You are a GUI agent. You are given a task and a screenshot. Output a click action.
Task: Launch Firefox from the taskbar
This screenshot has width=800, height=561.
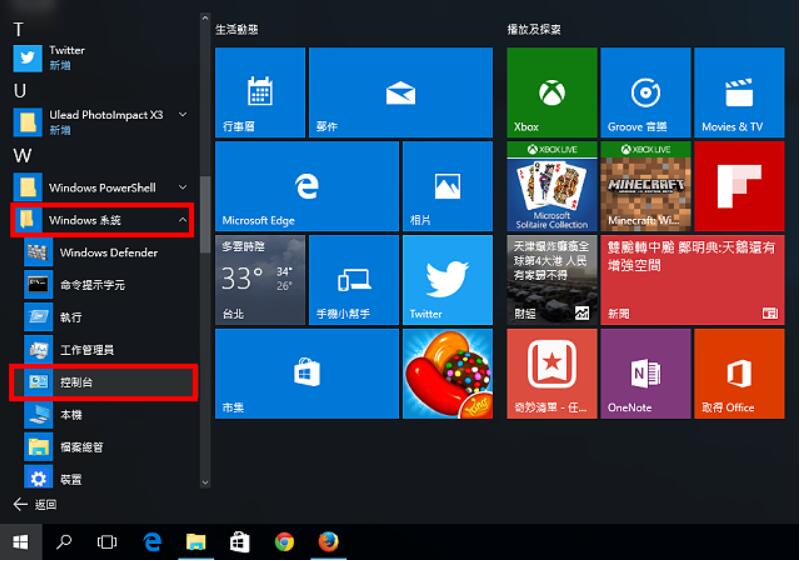328,542
